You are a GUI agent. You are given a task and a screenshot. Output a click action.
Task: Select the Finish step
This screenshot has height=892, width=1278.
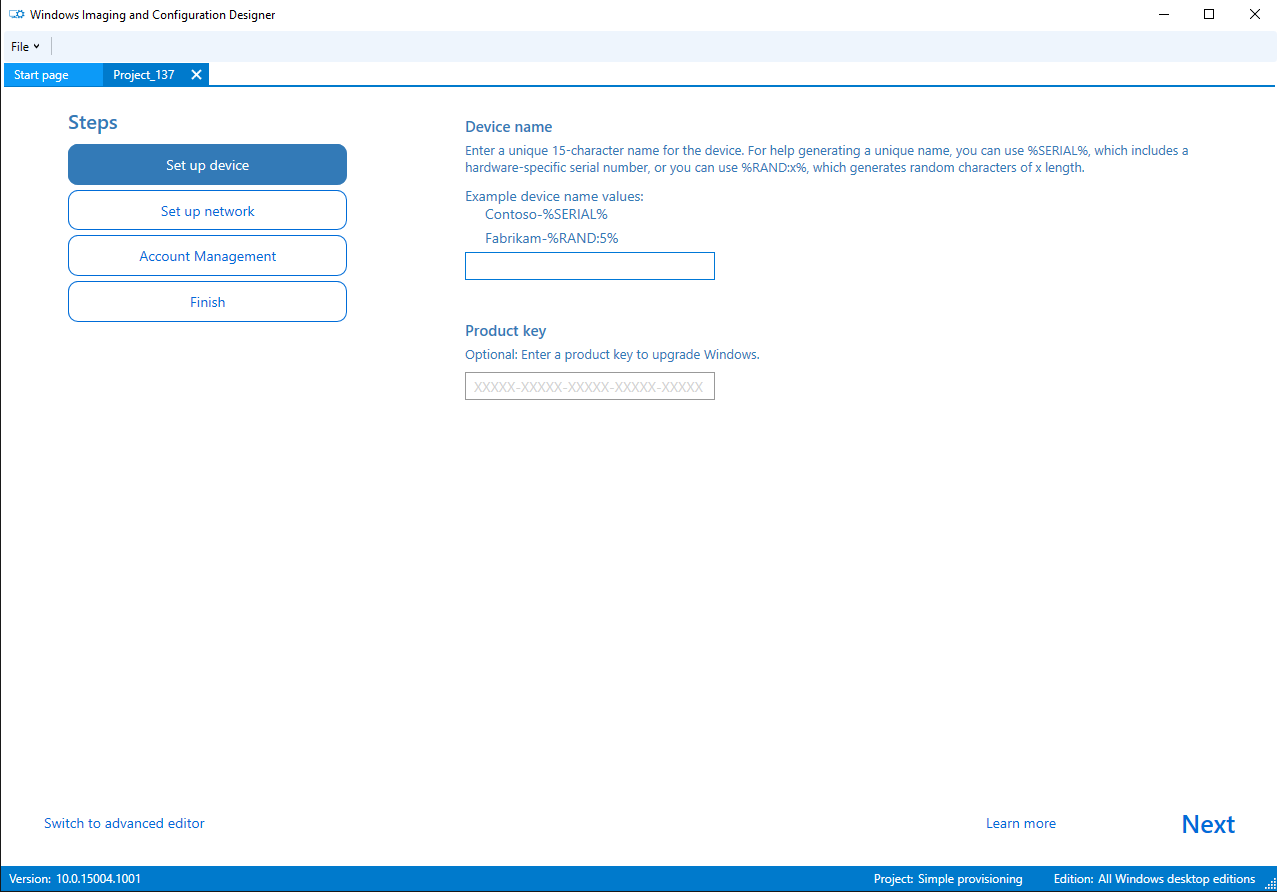(207, 301)
